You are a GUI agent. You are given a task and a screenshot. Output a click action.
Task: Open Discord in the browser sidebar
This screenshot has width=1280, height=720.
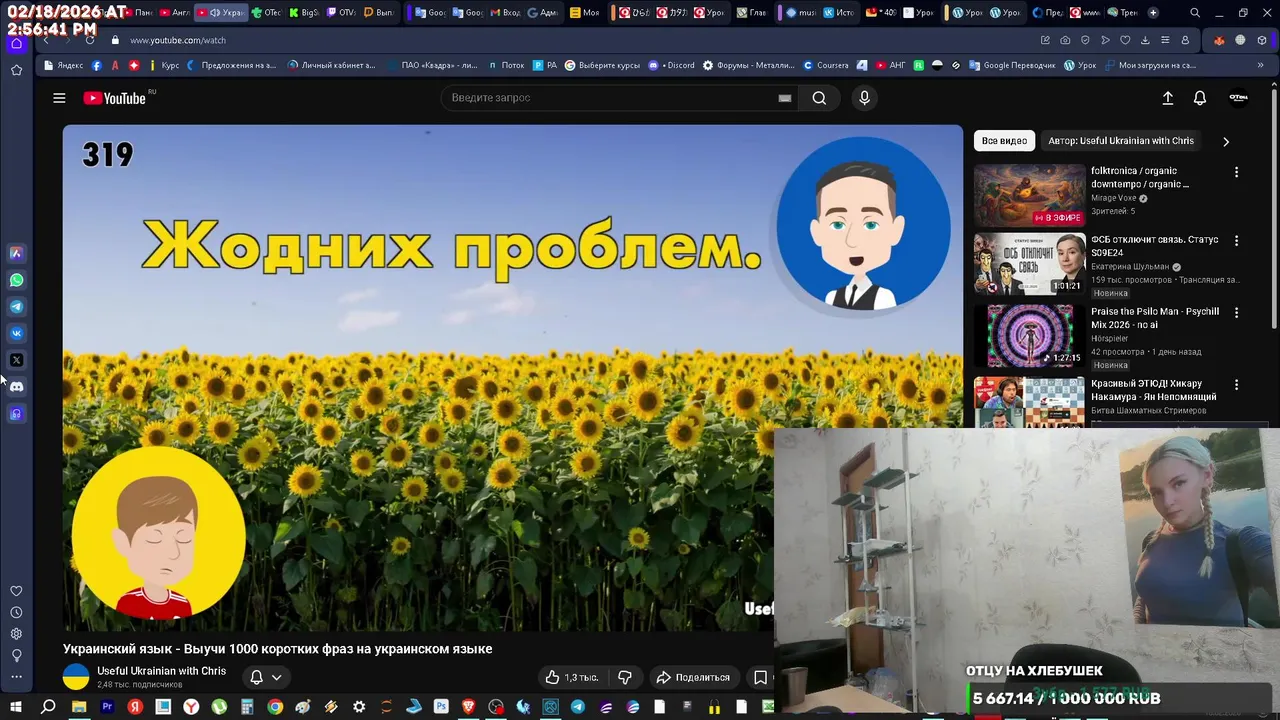point(16,386)
